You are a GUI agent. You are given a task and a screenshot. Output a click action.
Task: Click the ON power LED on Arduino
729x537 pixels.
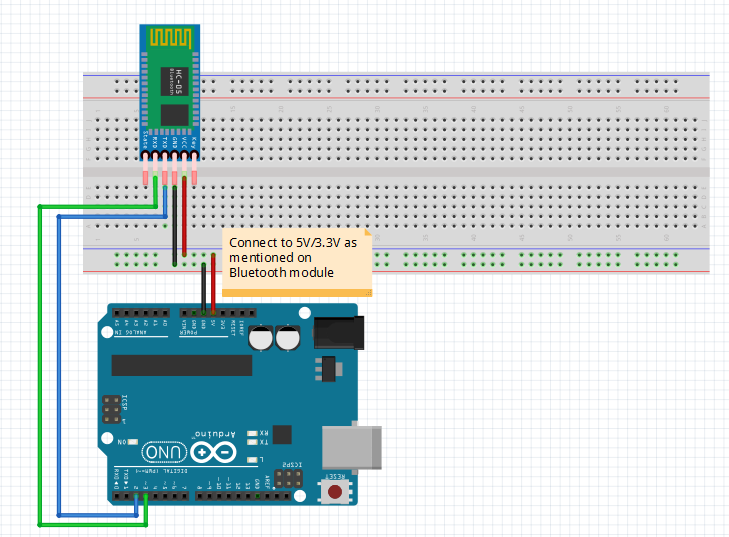[x=134, y=441]
